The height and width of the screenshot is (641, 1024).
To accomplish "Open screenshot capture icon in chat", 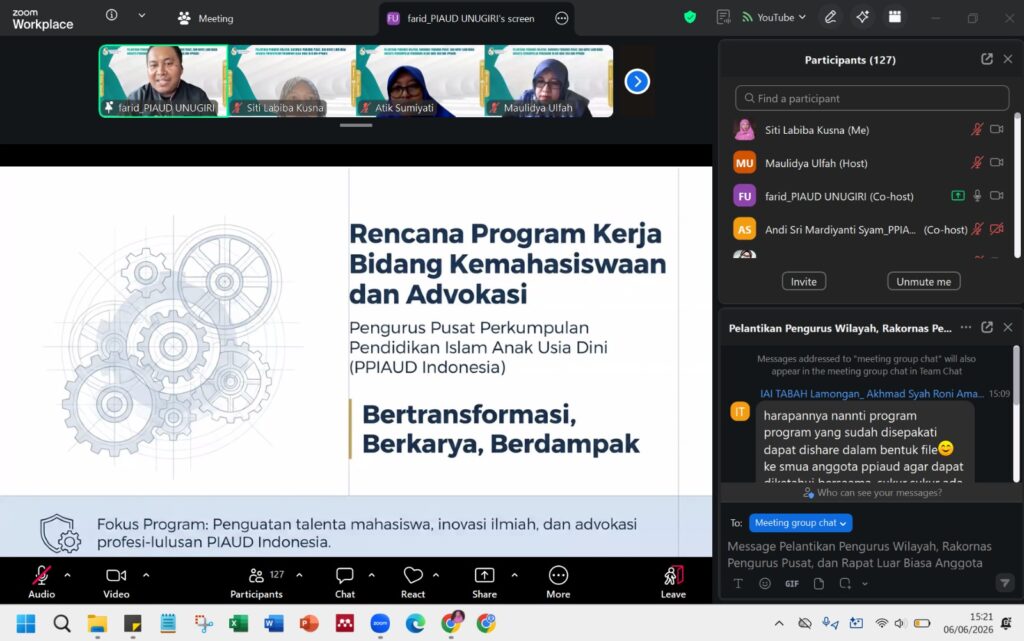I will [845, 584].
